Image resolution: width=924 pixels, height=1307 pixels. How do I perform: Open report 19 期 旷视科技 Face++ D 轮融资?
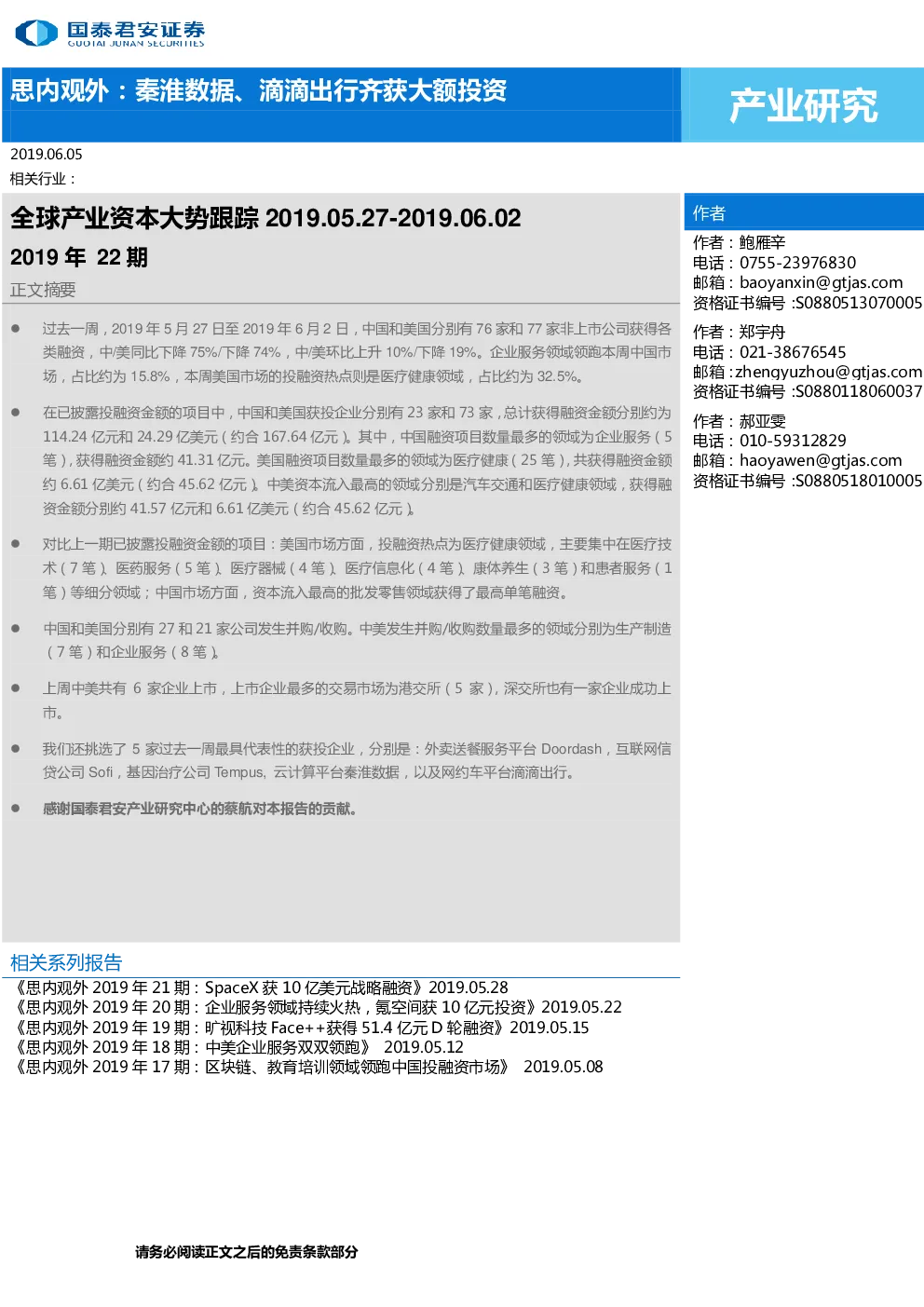300,1028
